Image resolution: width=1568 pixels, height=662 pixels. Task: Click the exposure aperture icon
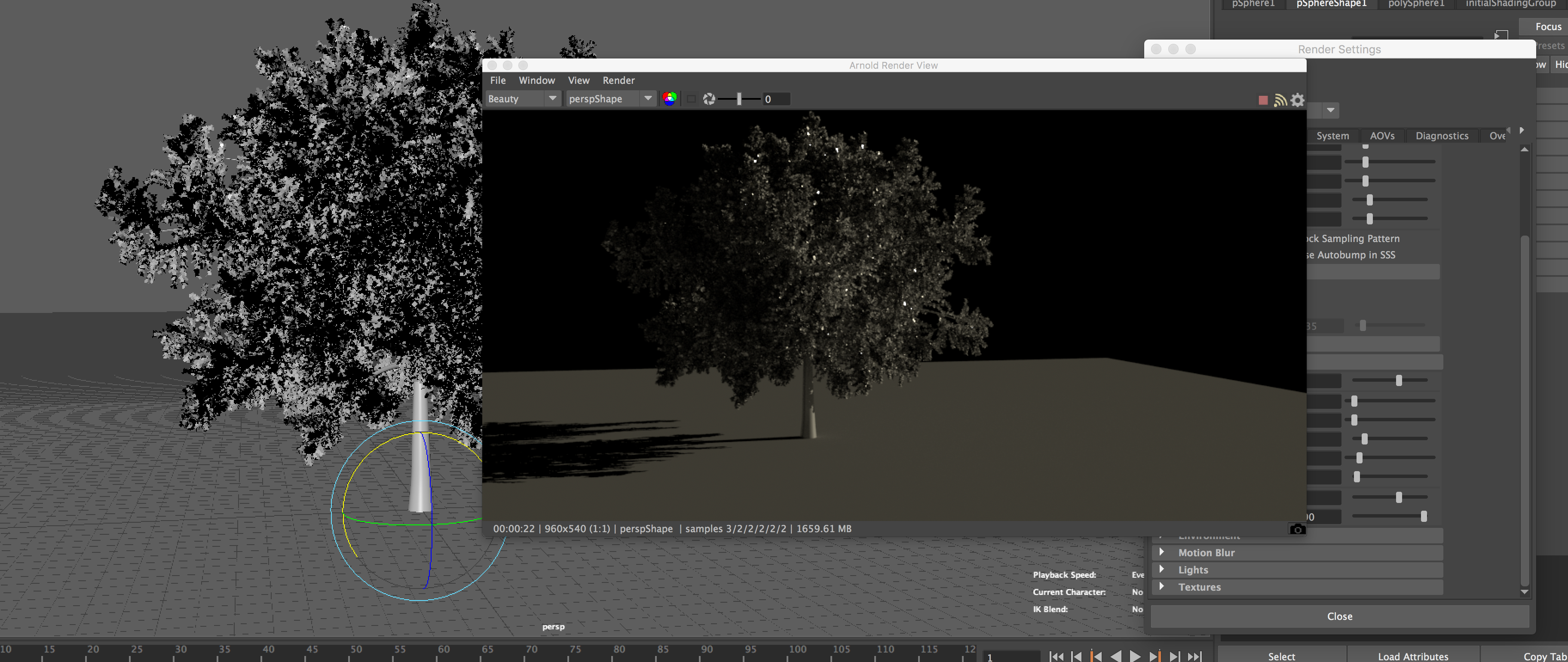708,99
